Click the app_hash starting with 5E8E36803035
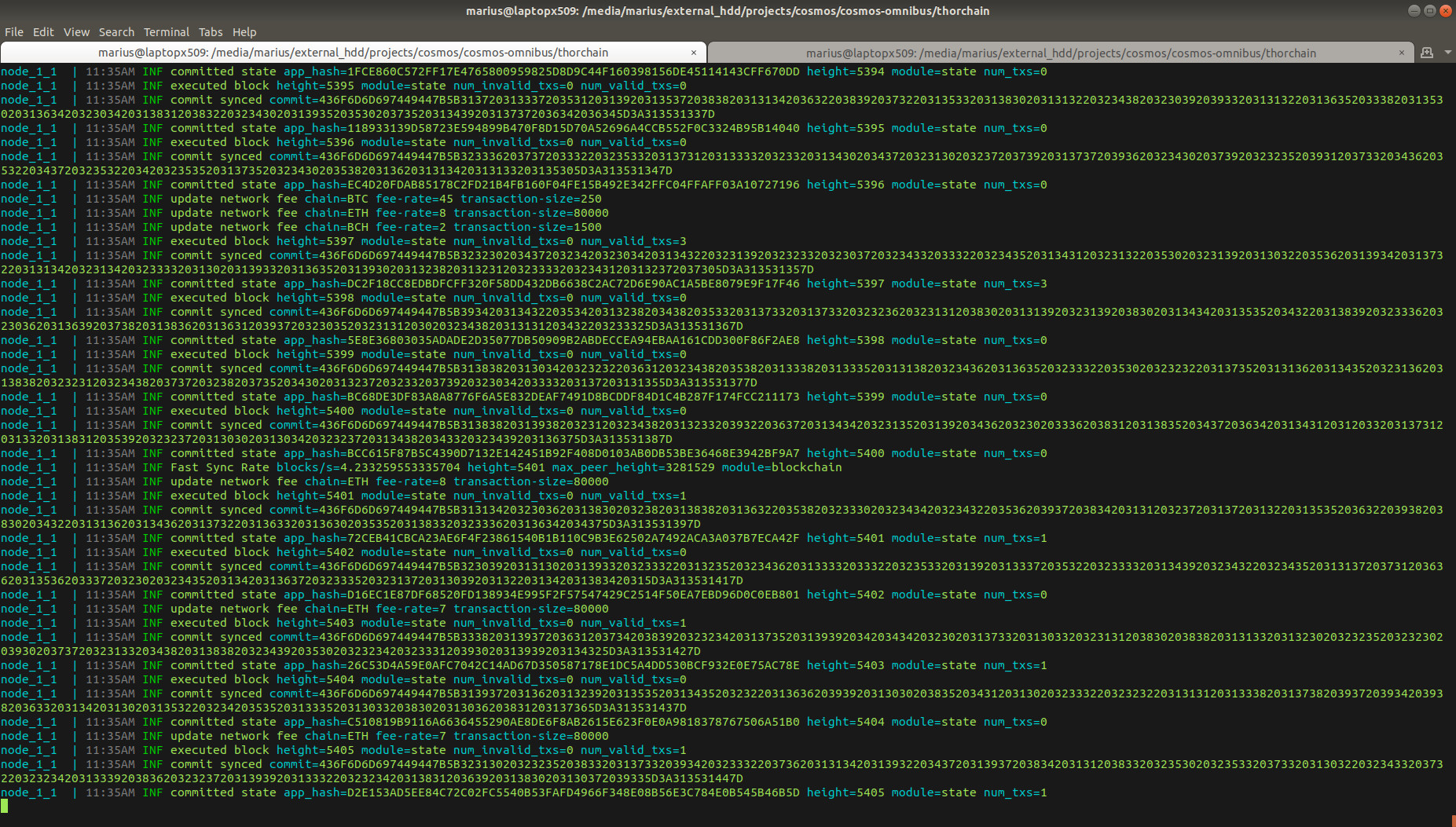Viewport: 1456px width, 827px height. 541,340
